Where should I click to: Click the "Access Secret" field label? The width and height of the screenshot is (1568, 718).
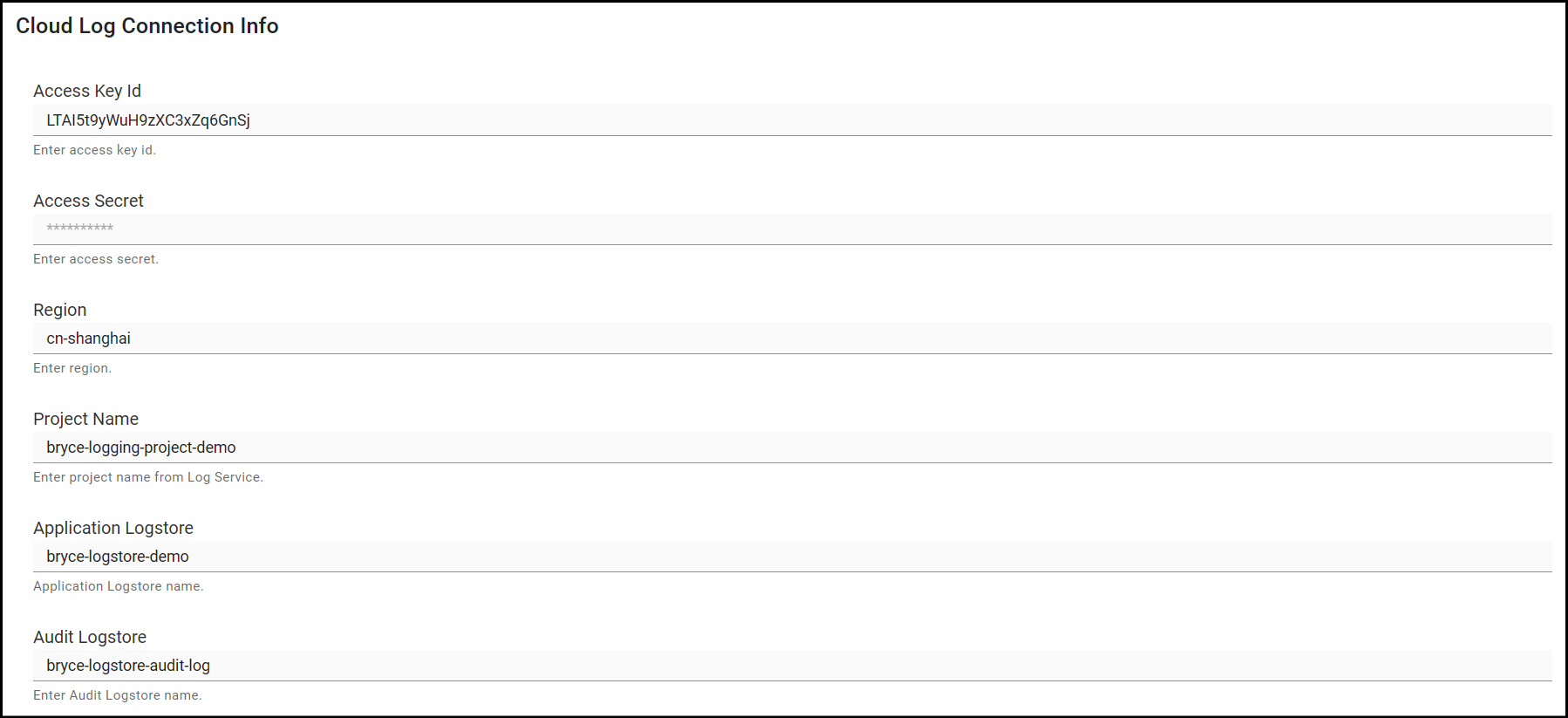pos(88,201)
